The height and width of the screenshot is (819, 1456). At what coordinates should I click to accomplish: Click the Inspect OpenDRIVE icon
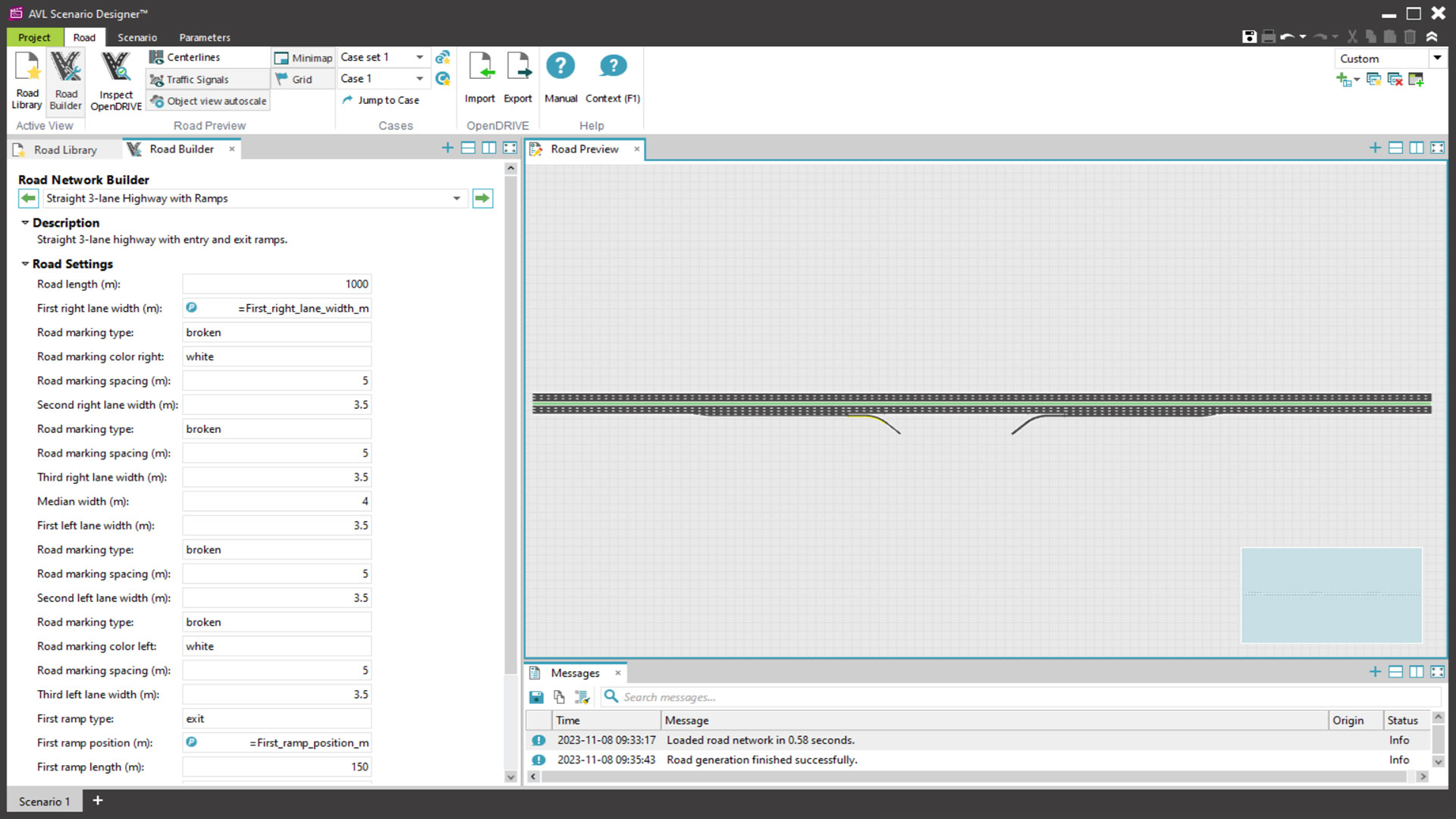coord(116,80)
